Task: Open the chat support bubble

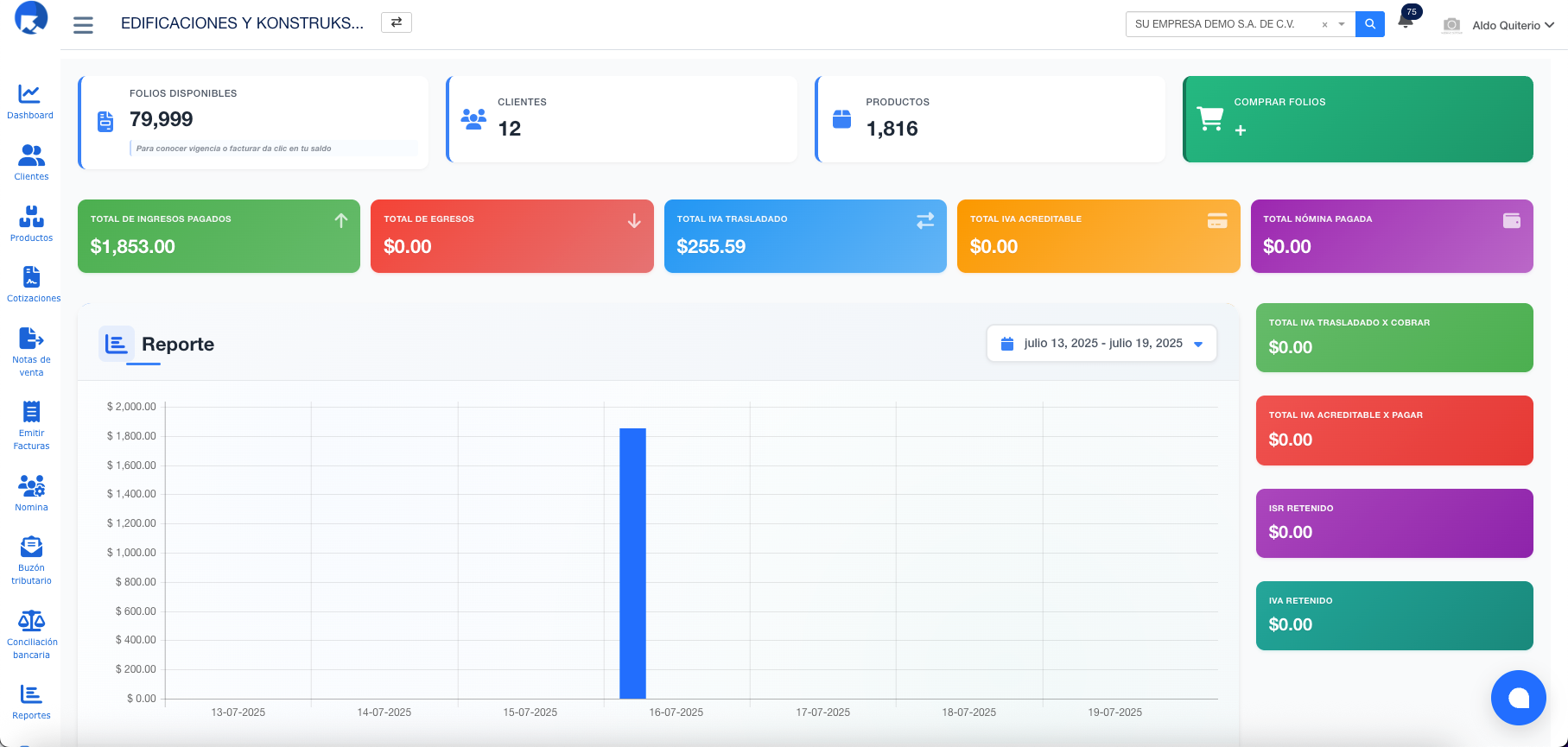Action: pyautogui.click(x=1518, y=698)
